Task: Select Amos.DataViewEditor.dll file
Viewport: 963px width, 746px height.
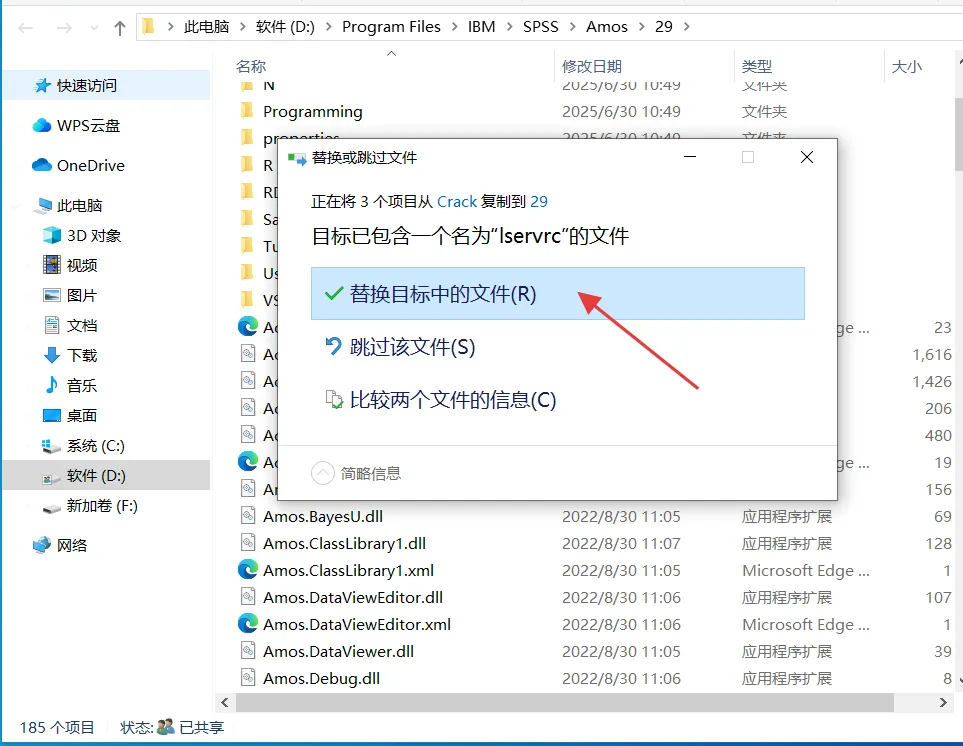Action: point(353,597)
